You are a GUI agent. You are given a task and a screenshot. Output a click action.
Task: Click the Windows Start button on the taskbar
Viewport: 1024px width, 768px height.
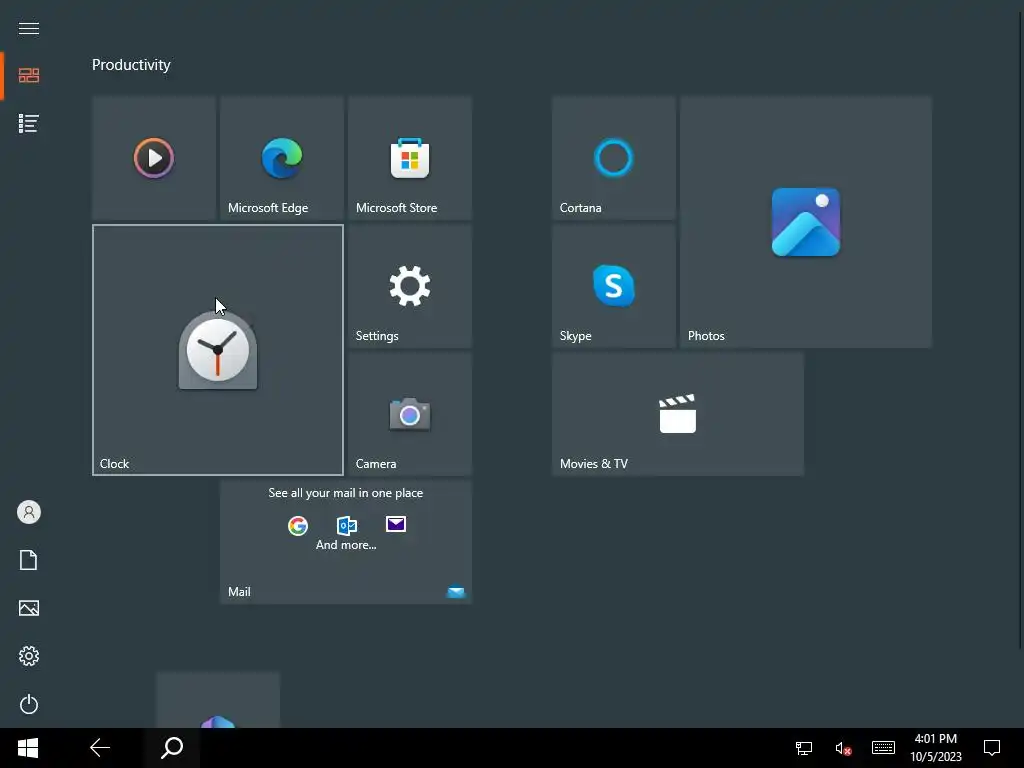(x=28, y=748)
